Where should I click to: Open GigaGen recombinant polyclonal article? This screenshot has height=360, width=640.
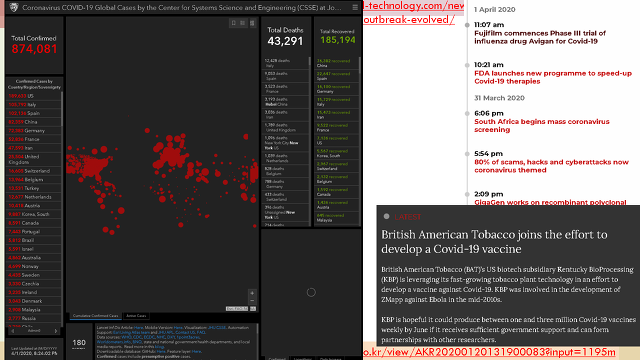[x=550, y=202]
